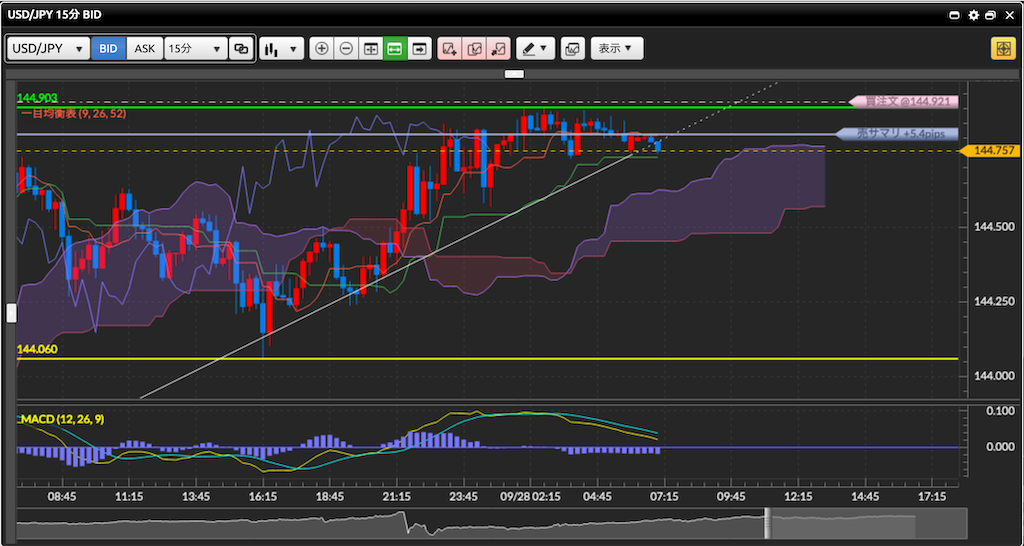
Task: Click the linked-charts sync icon
Action: (242, 49)
